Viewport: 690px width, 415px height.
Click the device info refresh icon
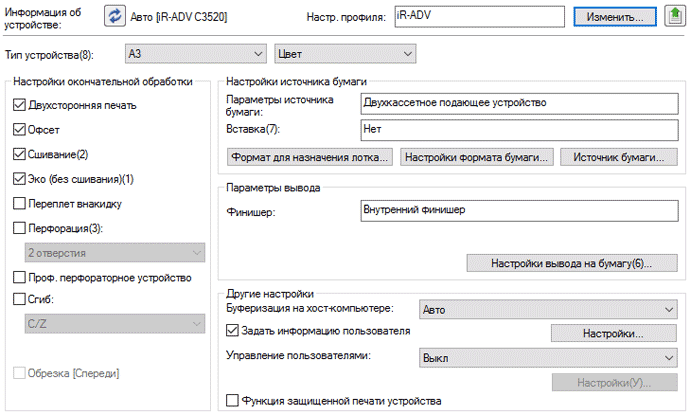[x=114, y=16]
